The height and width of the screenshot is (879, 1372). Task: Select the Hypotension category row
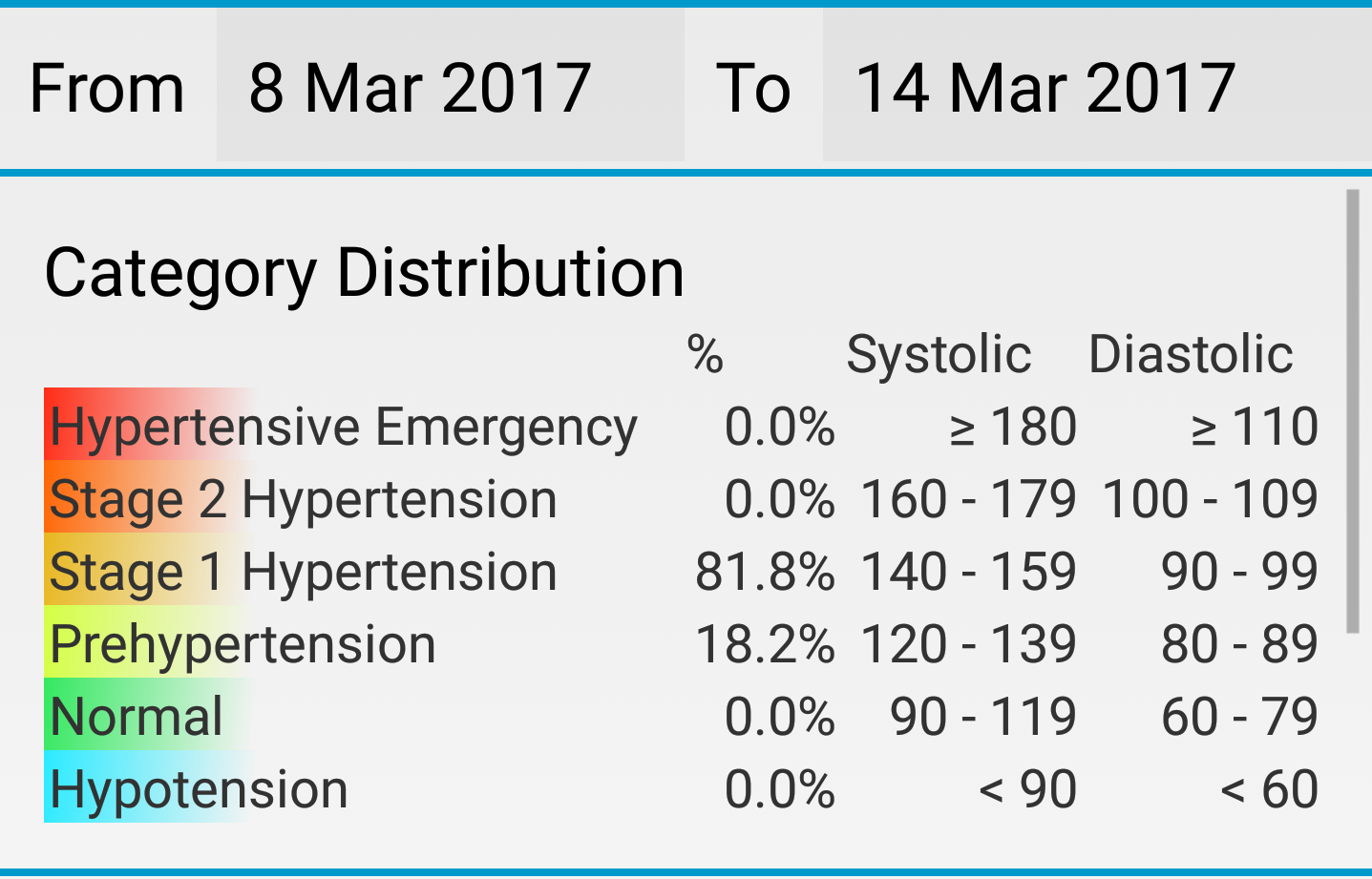[682, 788]
